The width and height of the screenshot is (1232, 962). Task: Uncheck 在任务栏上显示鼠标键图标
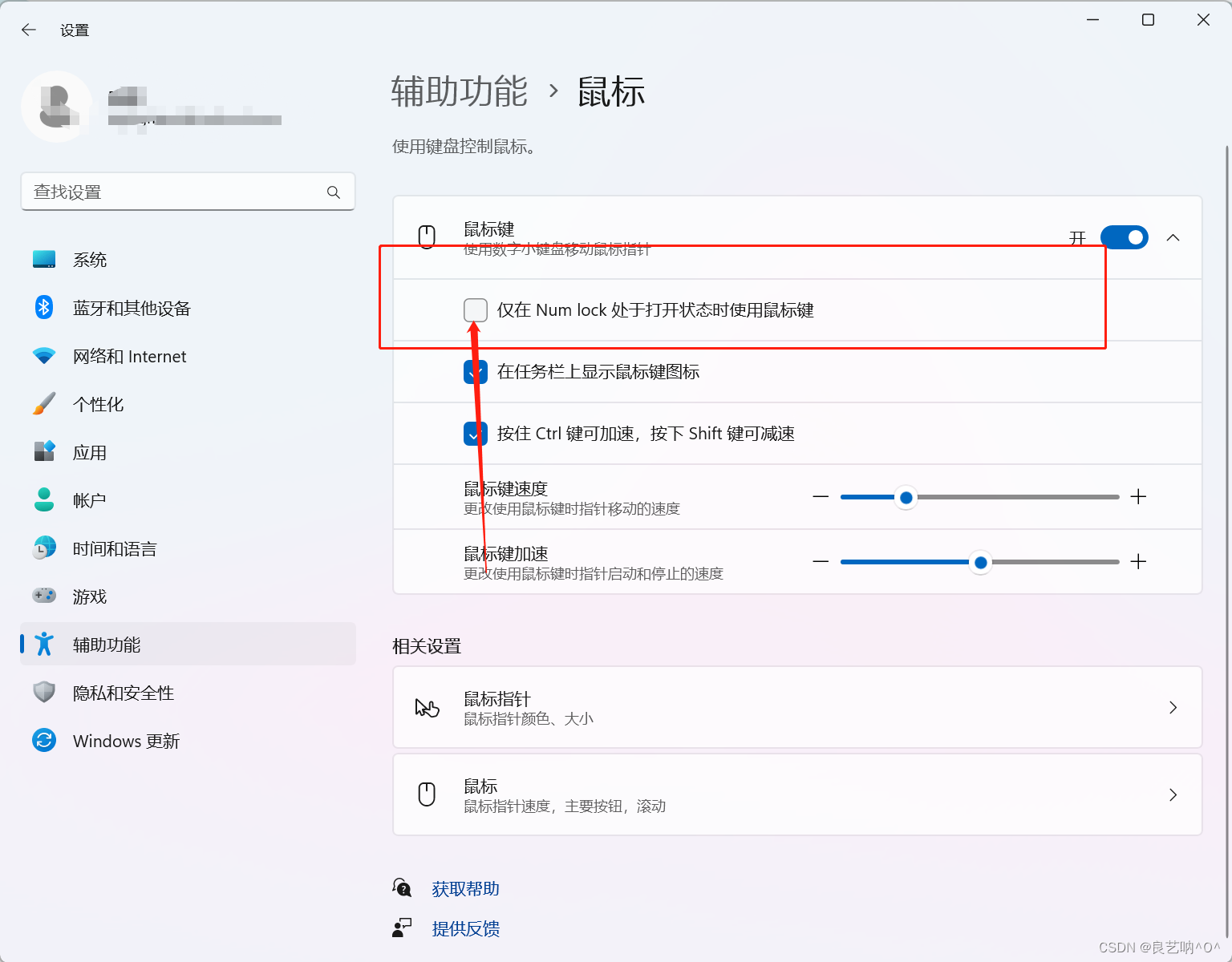coord(476,372)
